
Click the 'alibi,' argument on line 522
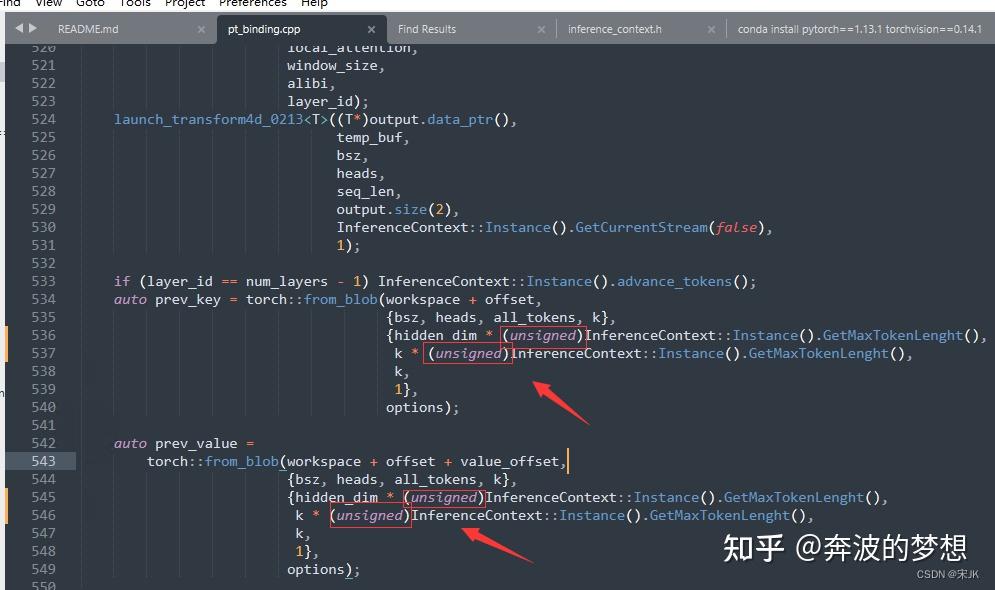click(311, 84)
